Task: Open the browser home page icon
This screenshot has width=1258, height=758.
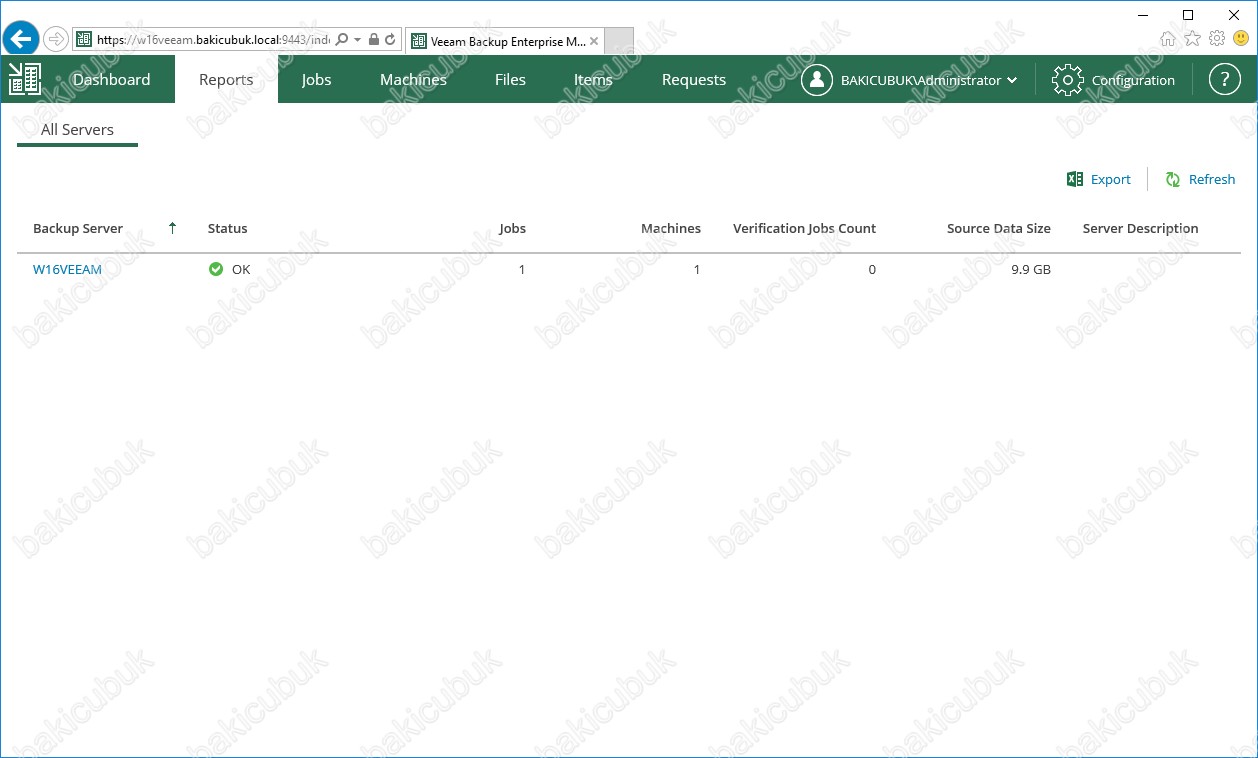Action: [x=1168, y=39]
